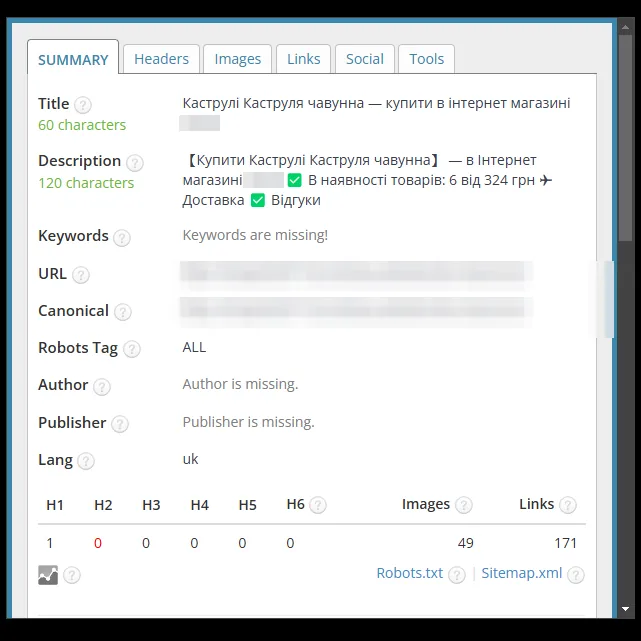
Task: Click the vertical scrollbar thumb
Action: [x=625, y=138]
